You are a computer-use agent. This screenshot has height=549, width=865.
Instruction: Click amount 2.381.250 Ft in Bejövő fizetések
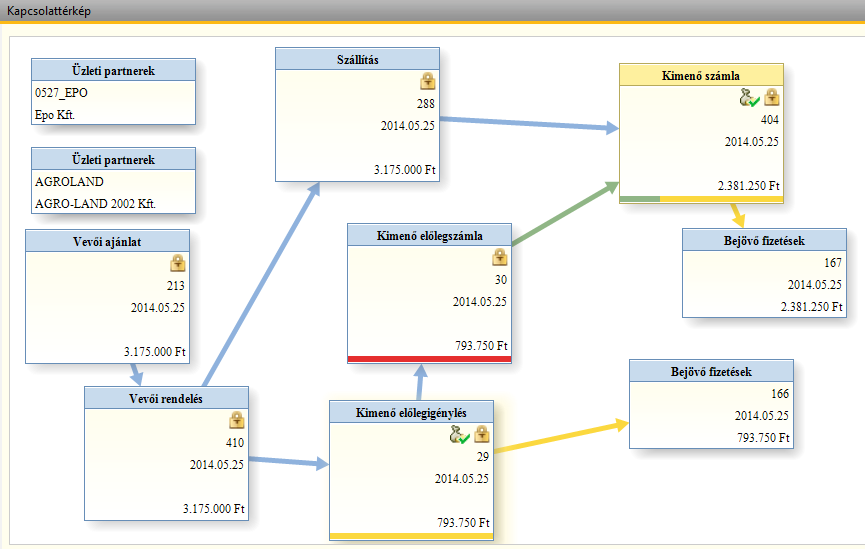(x=811, y=307)
